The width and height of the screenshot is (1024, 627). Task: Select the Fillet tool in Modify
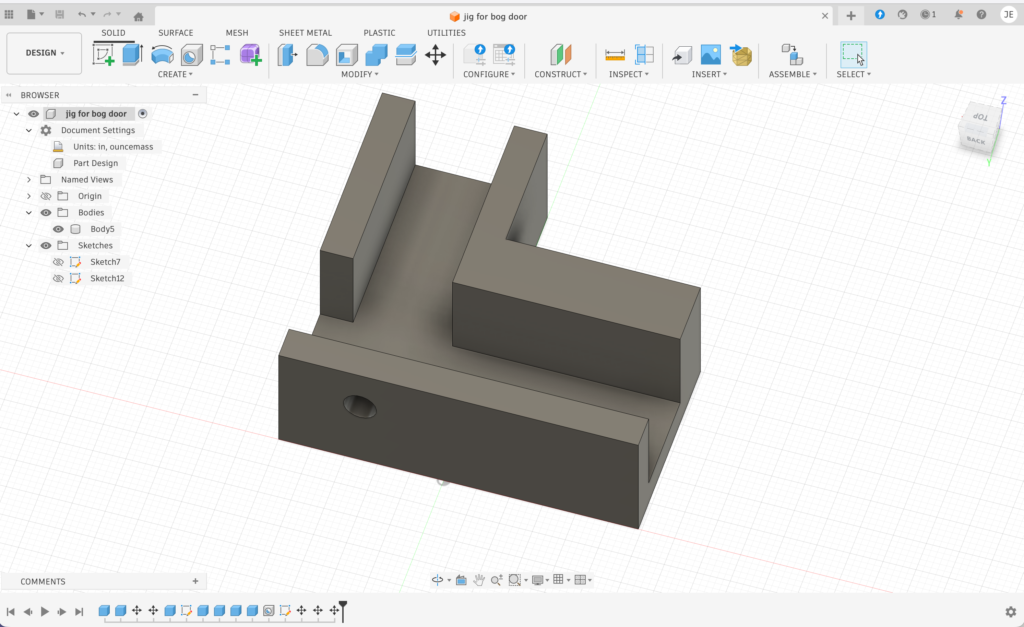[x=317, y=55]
